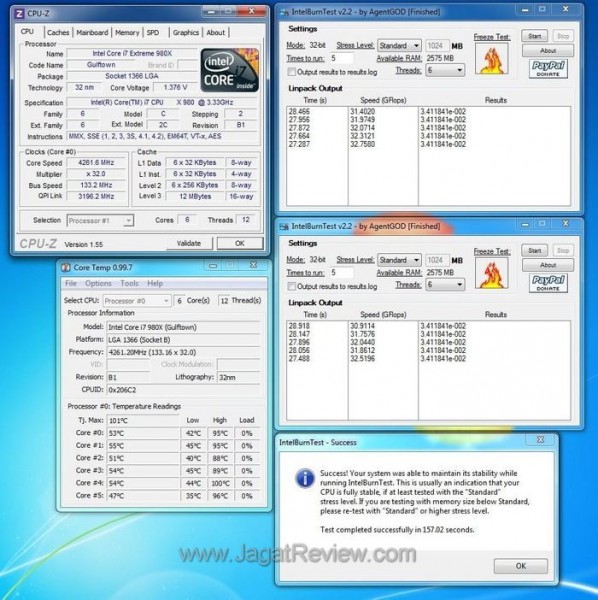Click the flame Freeze Test icon in upper IntelBurnTest
The width and height of the screenshot is (598, 600).
[492, 59]
